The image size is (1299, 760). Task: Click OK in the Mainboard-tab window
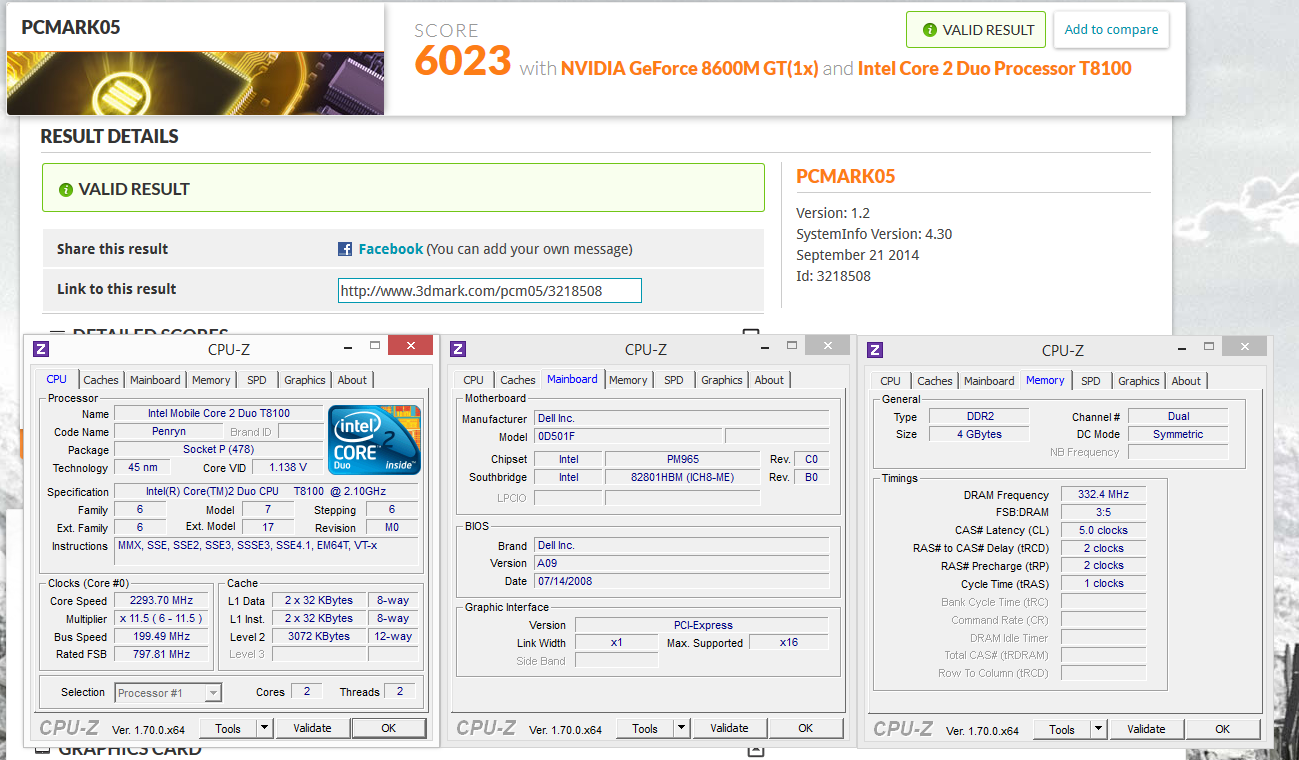coord(806,728)
